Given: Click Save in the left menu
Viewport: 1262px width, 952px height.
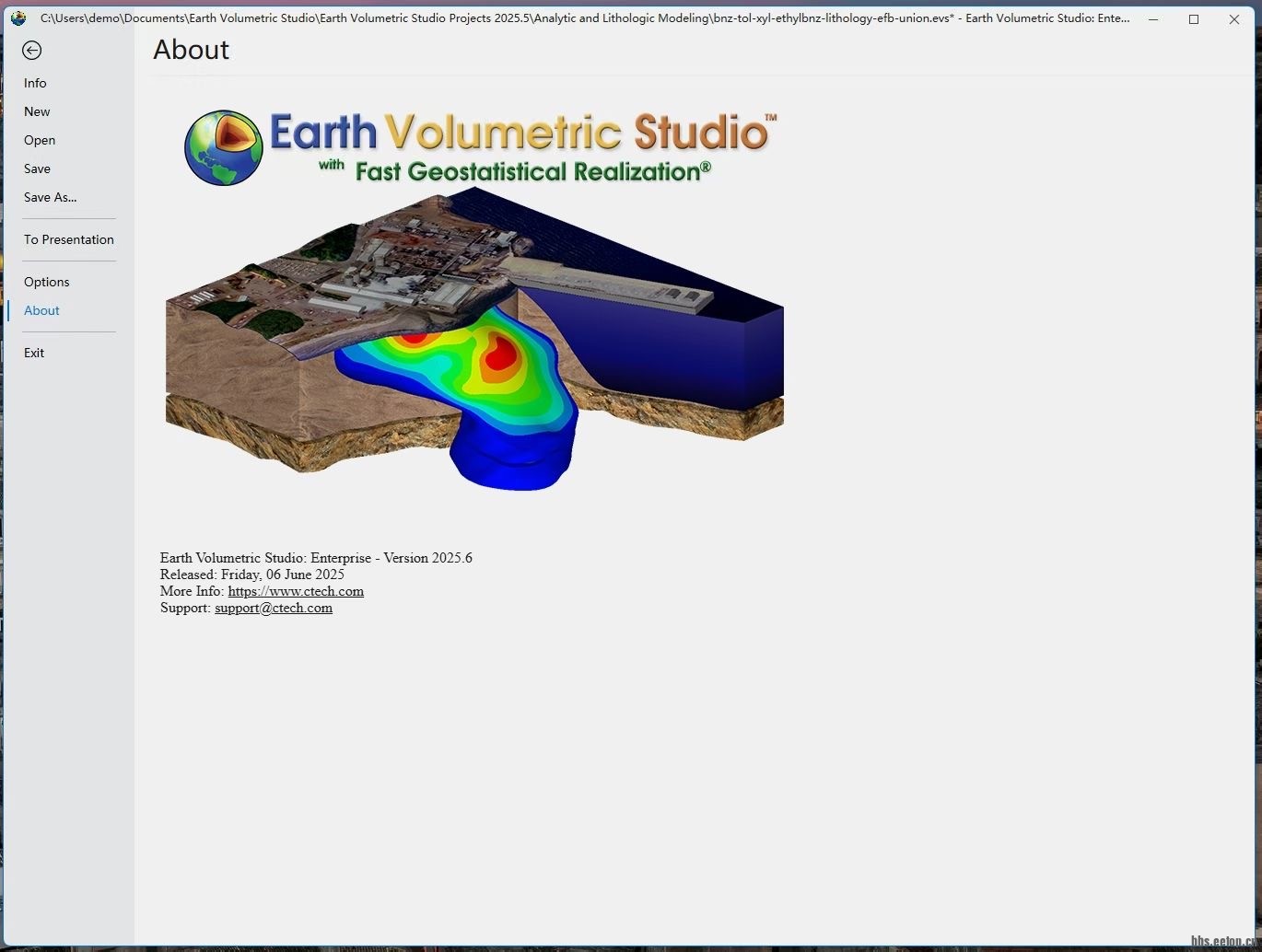Looking at the screenshot, I should (x=37, y=168).
